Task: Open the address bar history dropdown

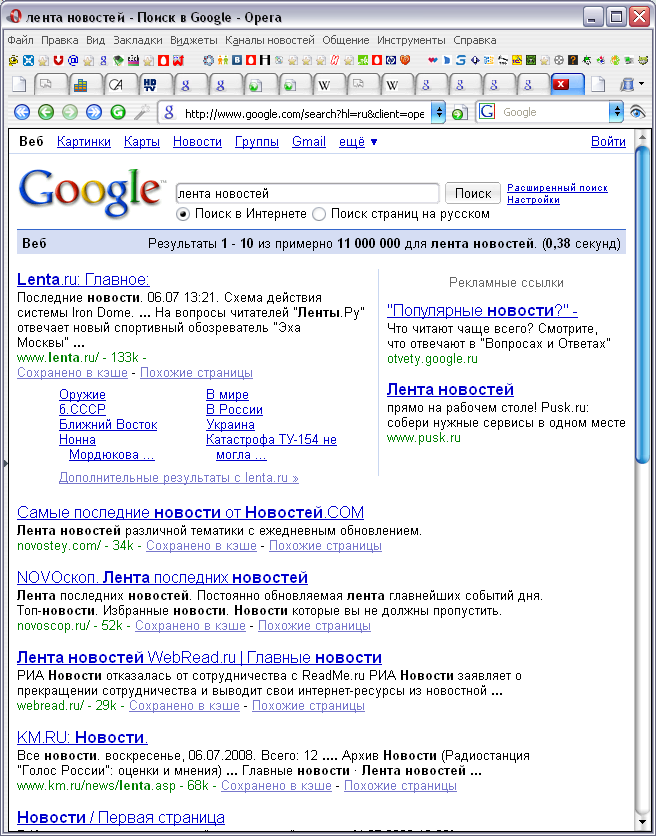Action: 437,112
